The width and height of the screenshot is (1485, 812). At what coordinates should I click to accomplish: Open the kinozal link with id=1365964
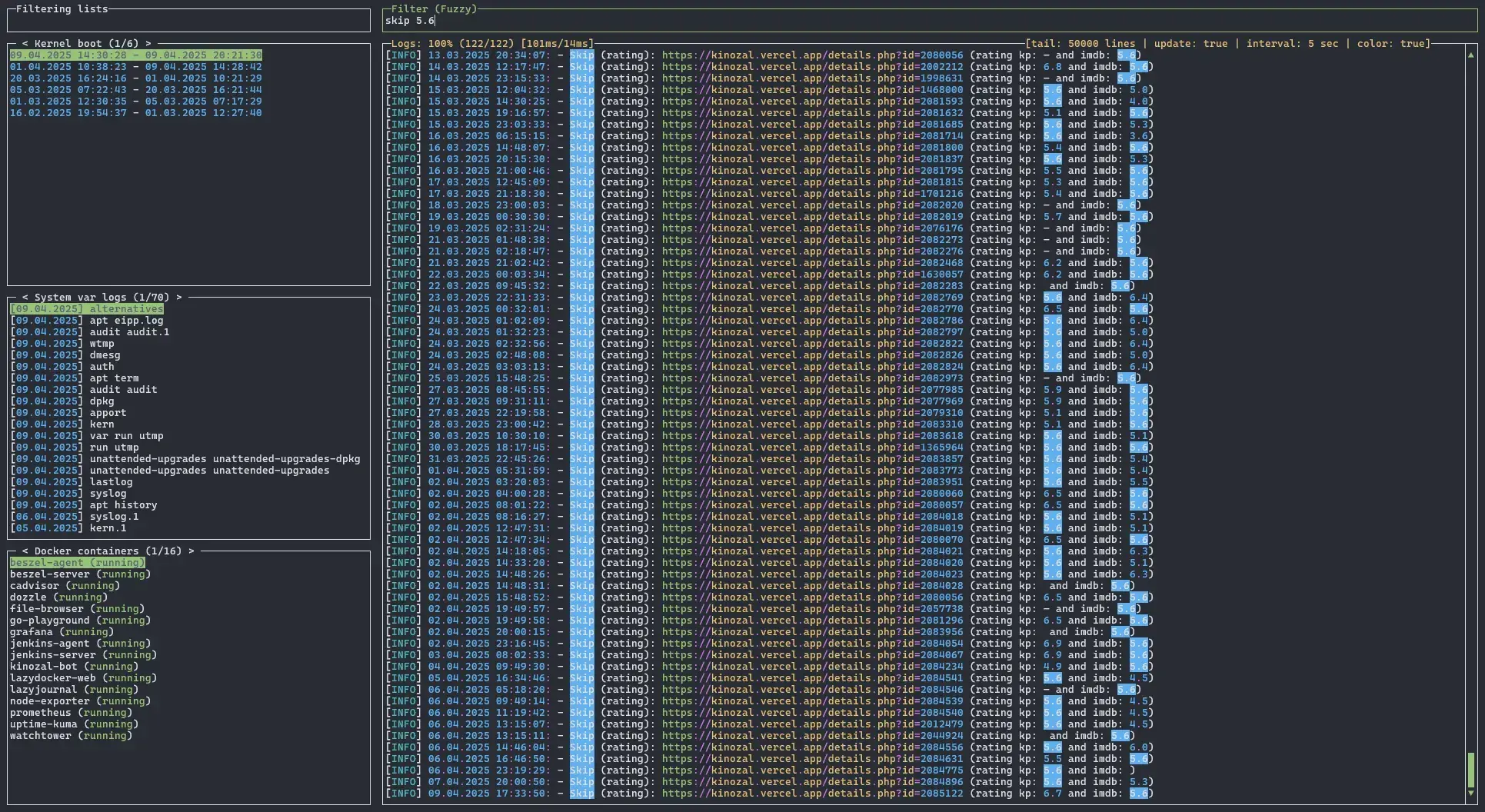[812, 448]
